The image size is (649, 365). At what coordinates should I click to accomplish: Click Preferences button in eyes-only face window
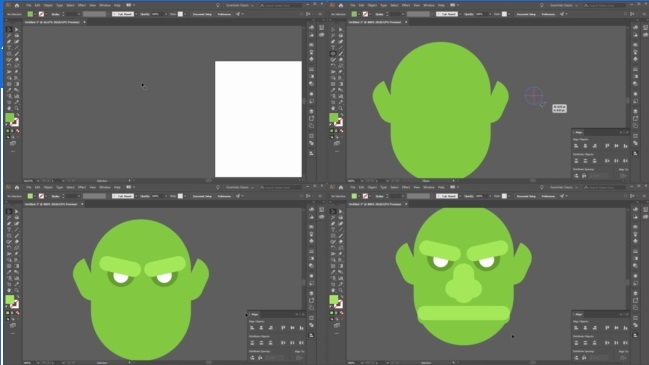coord(224,196)
